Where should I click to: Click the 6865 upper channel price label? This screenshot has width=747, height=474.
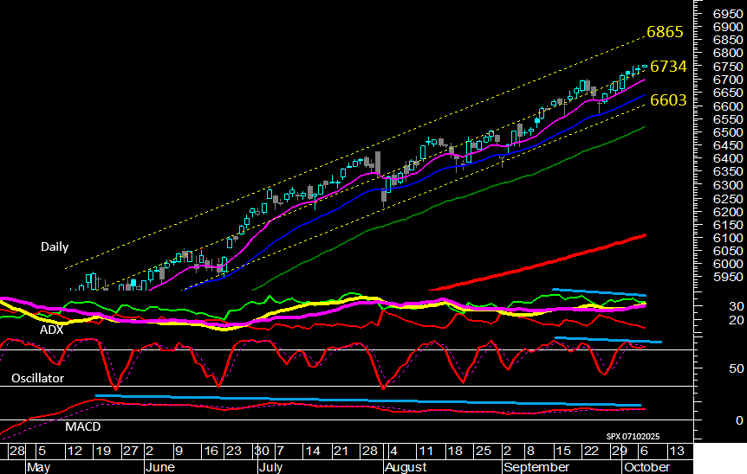pos(665,32)
